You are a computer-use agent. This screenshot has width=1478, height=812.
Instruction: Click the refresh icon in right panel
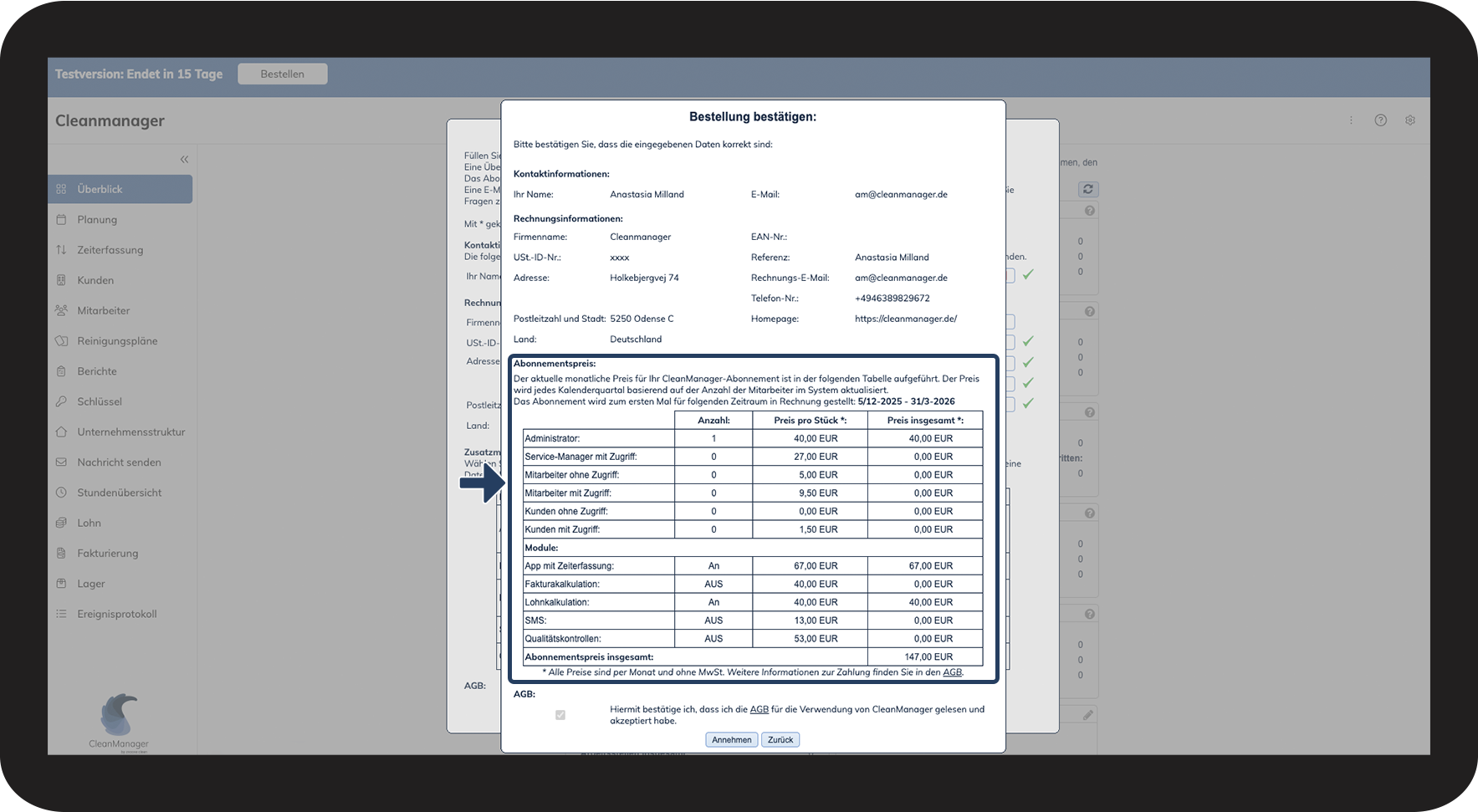1087,189
